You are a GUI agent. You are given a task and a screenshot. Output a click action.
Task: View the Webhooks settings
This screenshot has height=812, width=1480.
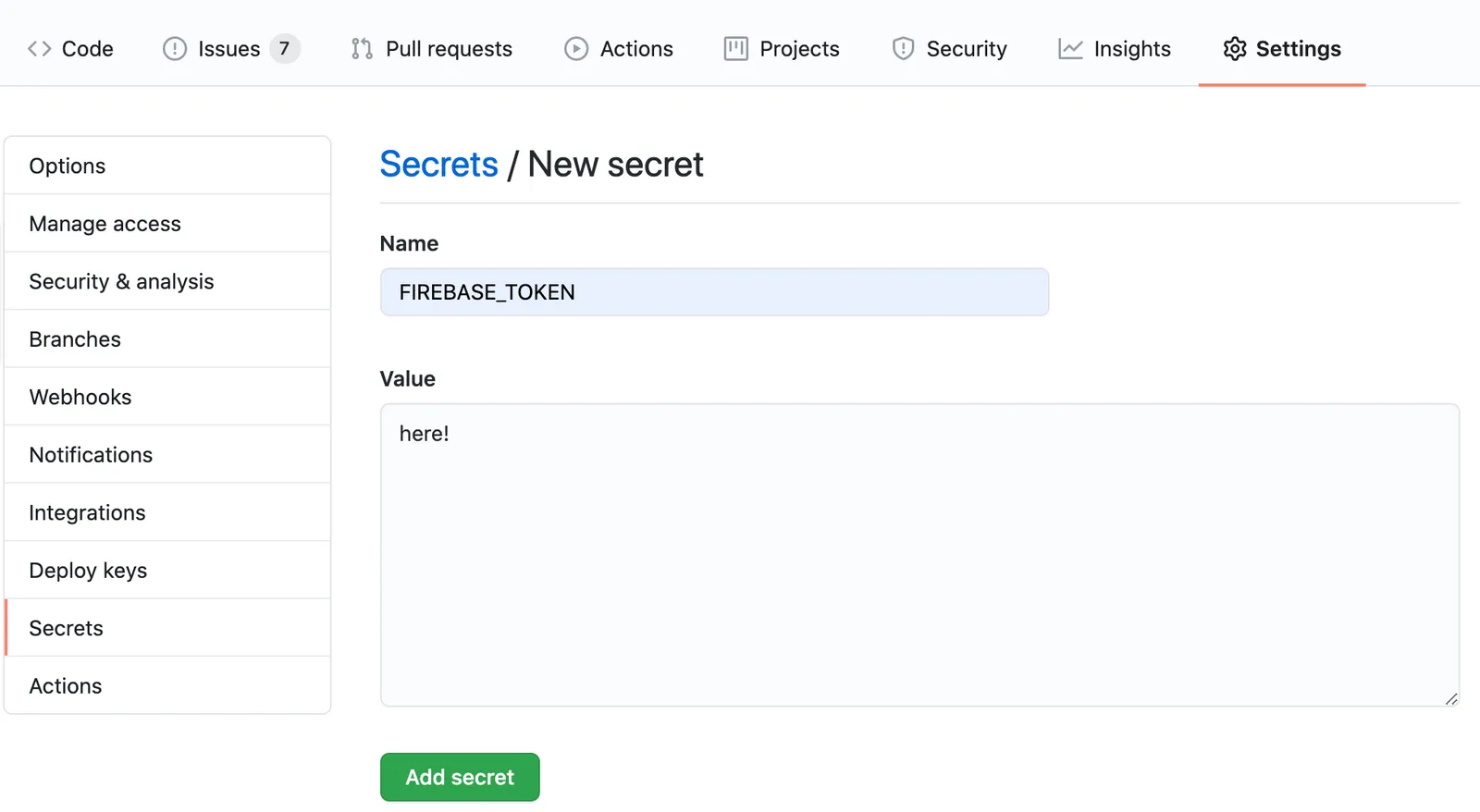click(x=80, y=396)
